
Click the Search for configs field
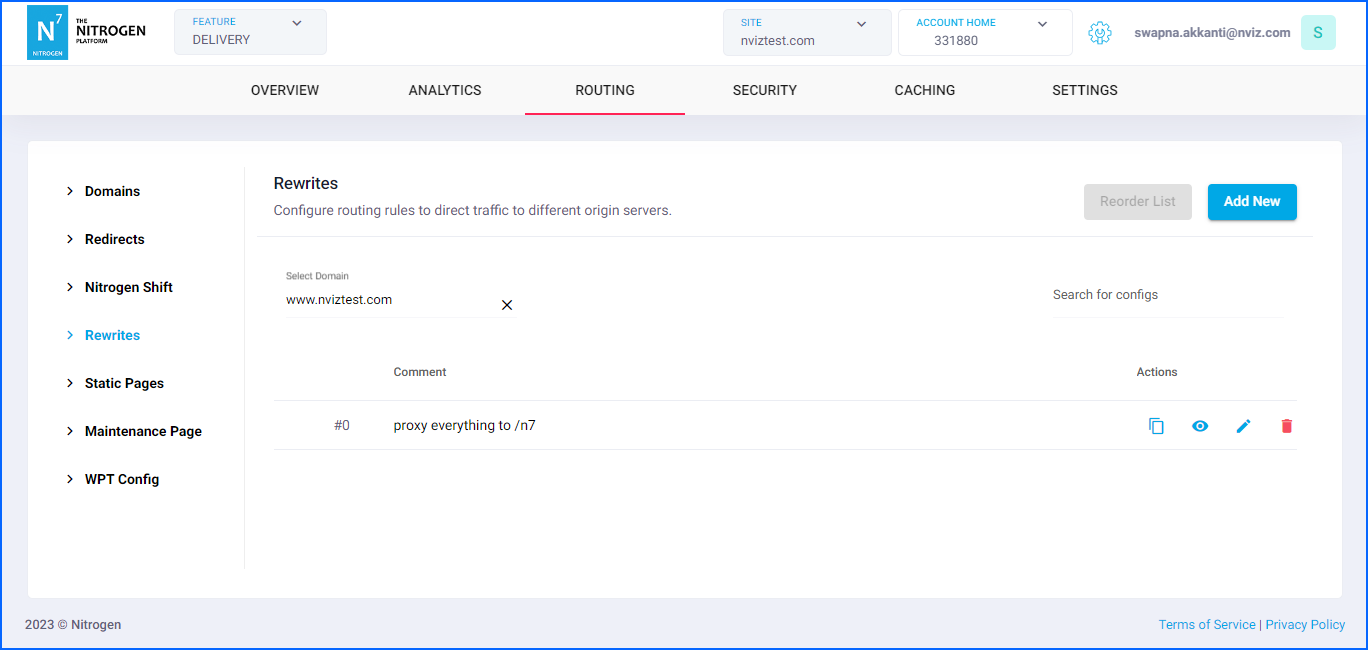[x=1166, y=295]
